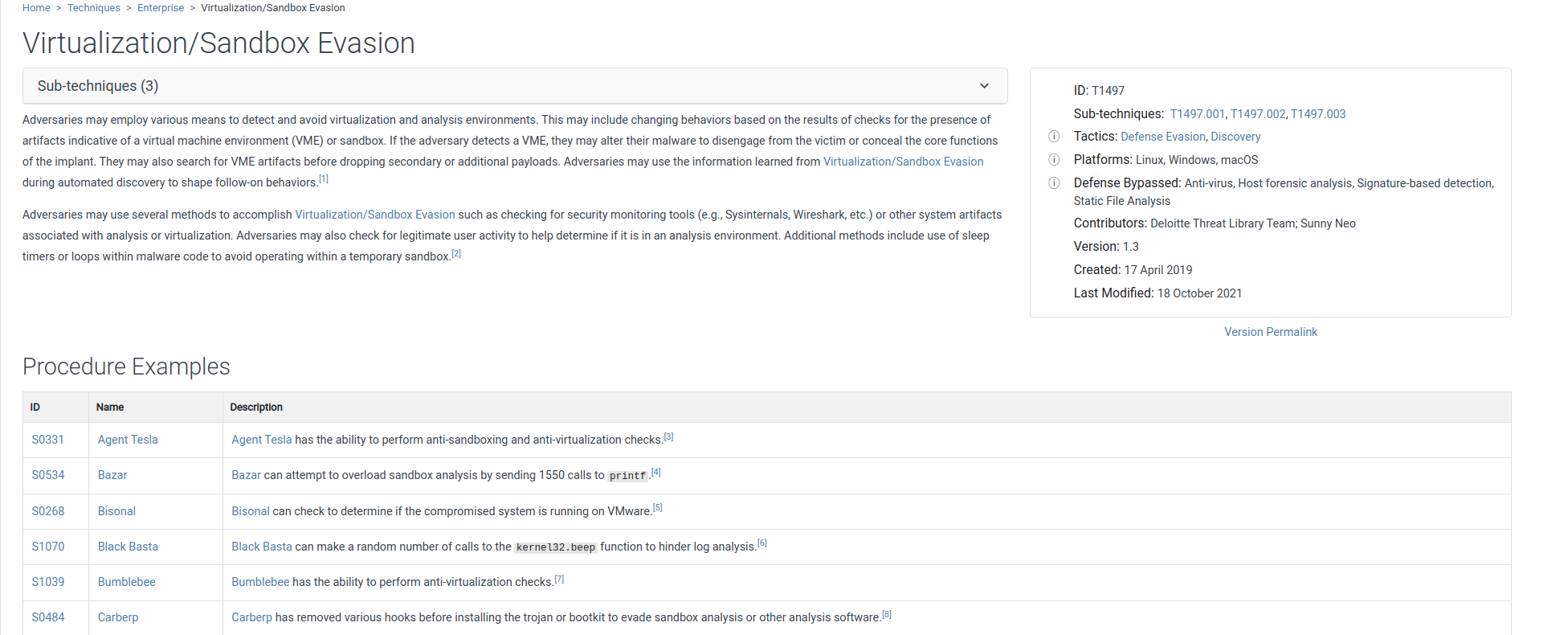
Task: Click the info icon beside Platforms
Action: click(1054, 160)
